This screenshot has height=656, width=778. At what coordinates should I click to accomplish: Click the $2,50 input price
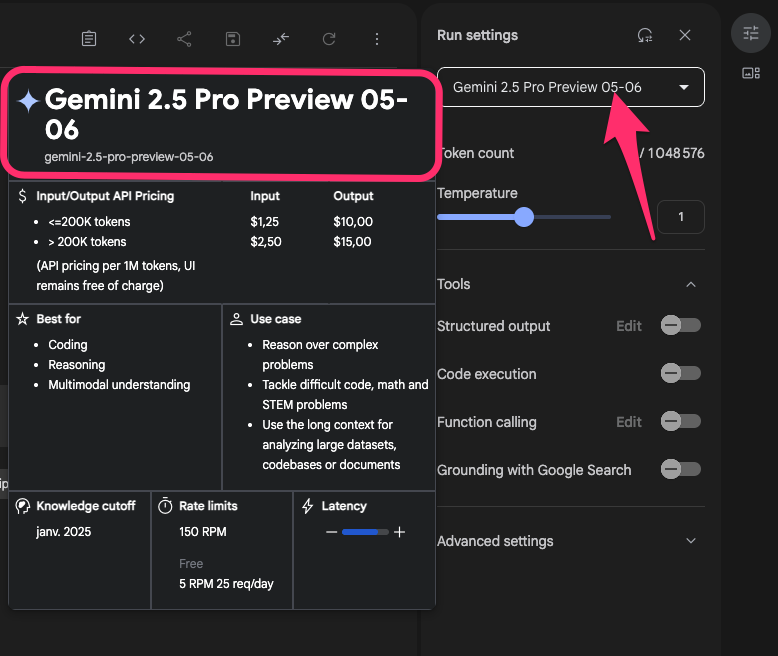(265, 242)
